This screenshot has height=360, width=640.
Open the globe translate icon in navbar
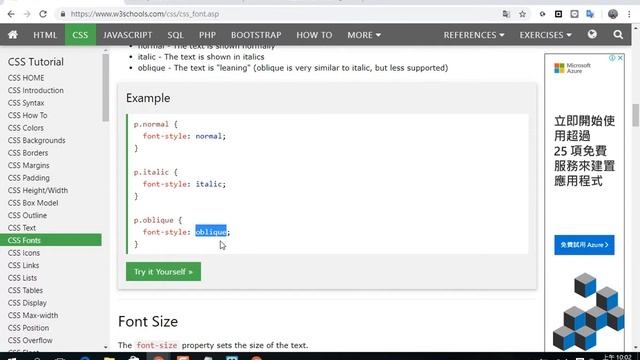tap(592, 34)
